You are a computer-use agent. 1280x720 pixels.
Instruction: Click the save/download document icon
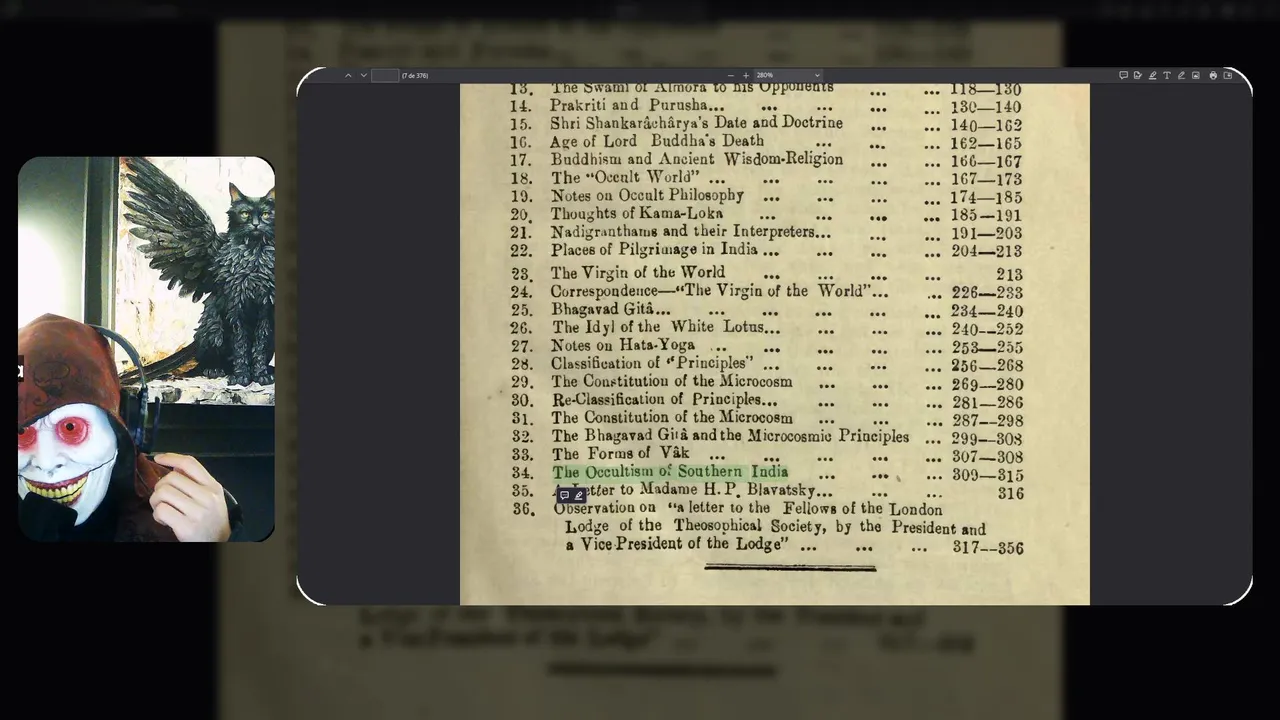click(x=1228, y=75)
